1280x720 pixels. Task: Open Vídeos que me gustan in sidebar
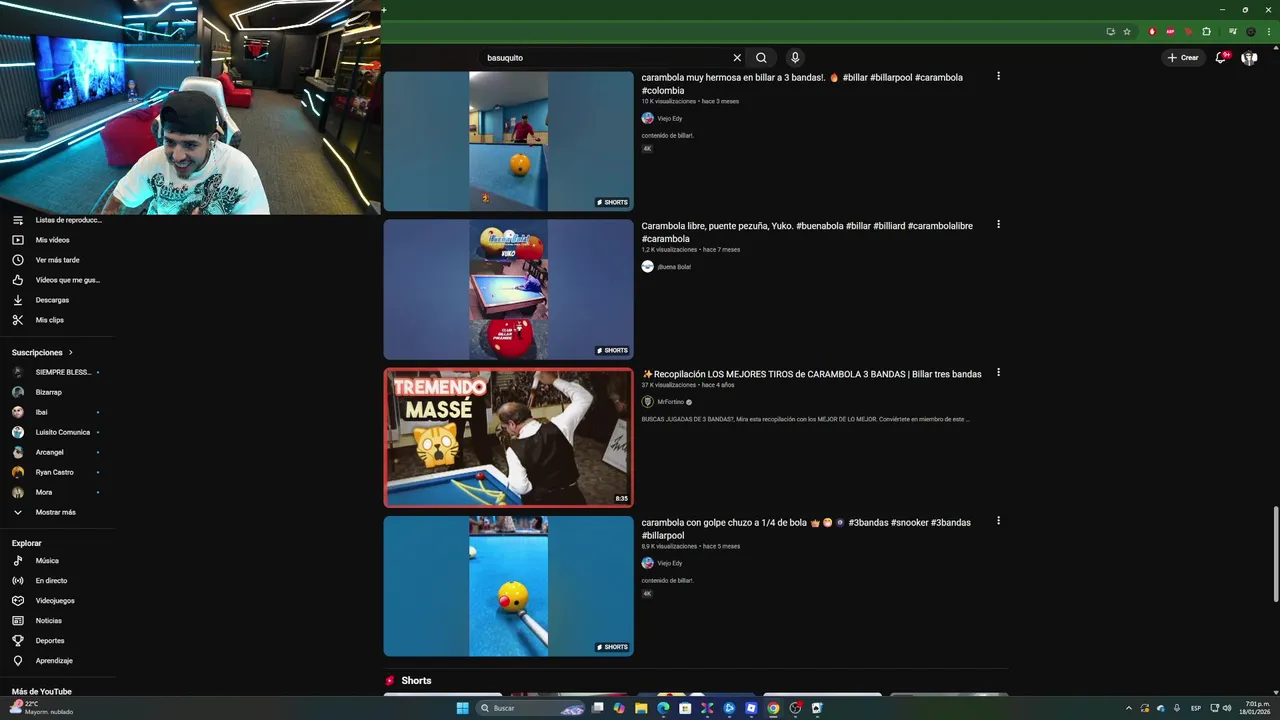(x=57, y=280)
